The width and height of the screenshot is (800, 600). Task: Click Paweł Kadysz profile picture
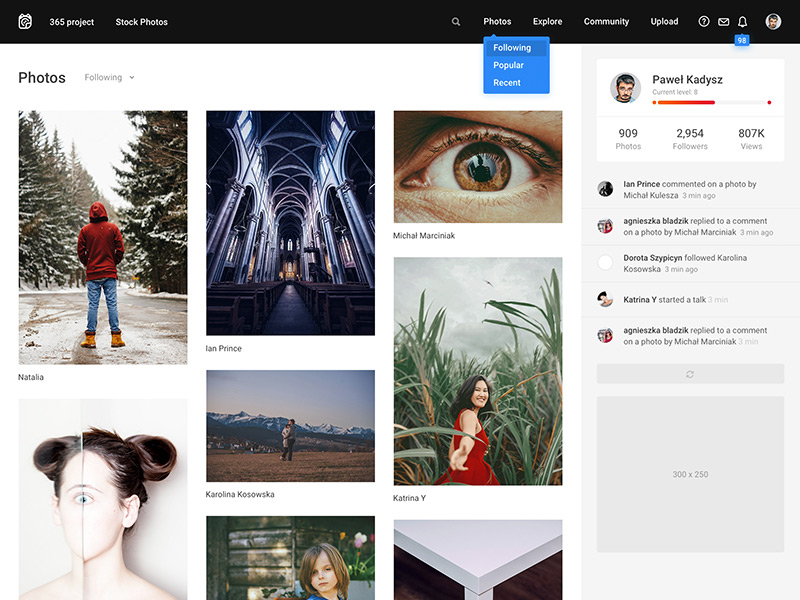625,88
